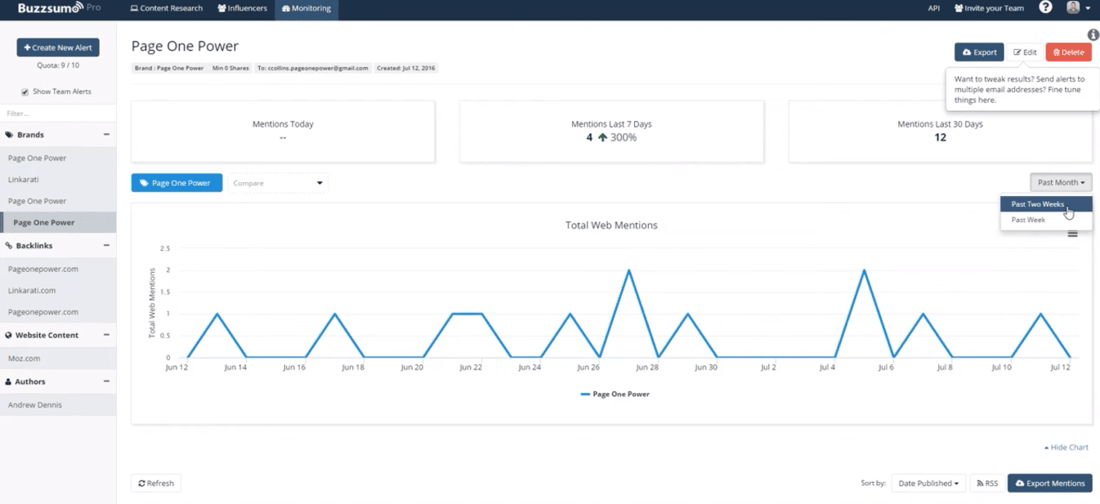Select highlighted Page One Power alert
This screenshot has width=1100, height=504.
tap(58, 223)
